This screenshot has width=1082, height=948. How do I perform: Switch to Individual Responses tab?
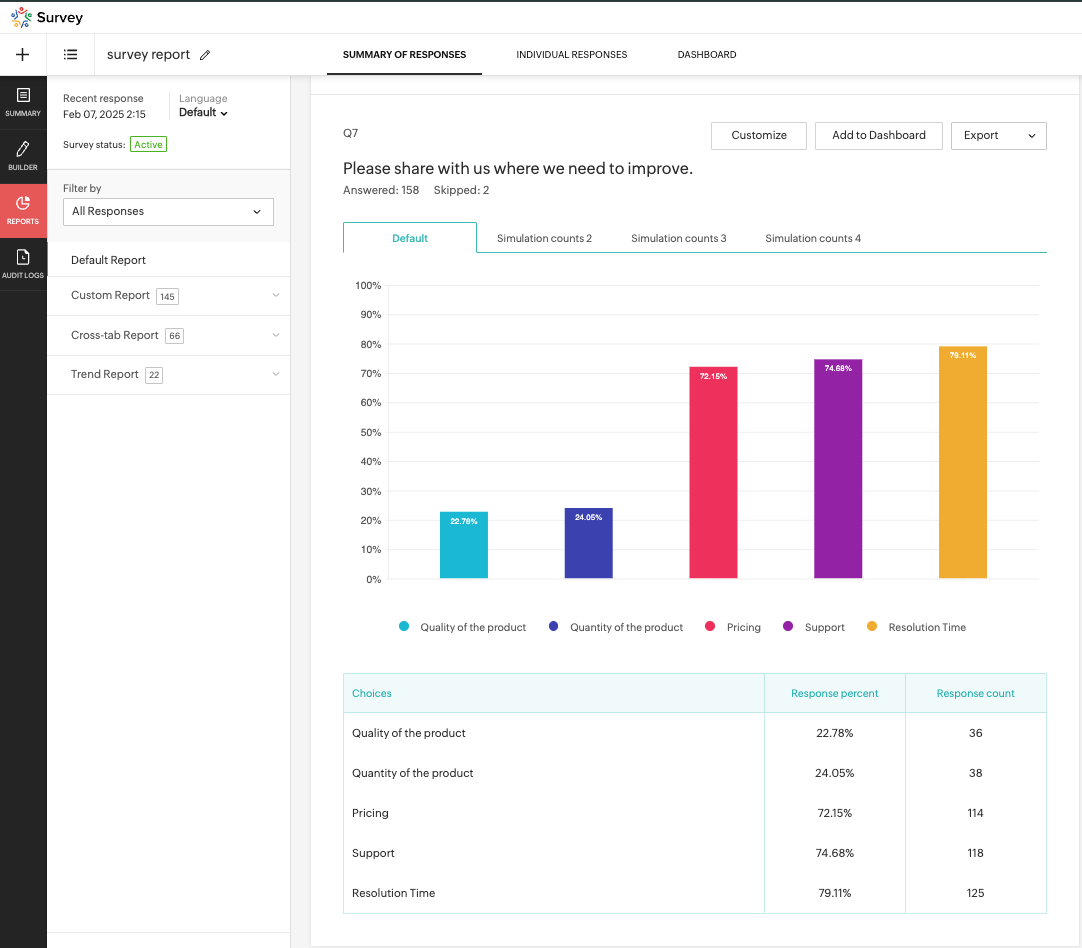pos(571,55)
